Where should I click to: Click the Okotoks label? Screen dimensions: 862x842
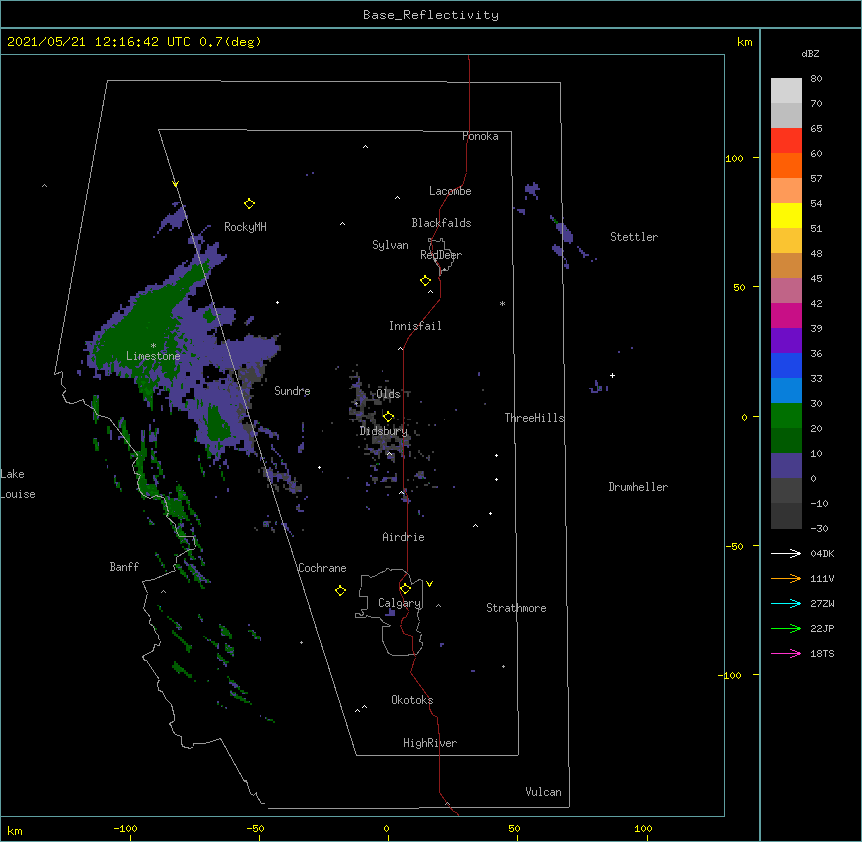point(412,700)
